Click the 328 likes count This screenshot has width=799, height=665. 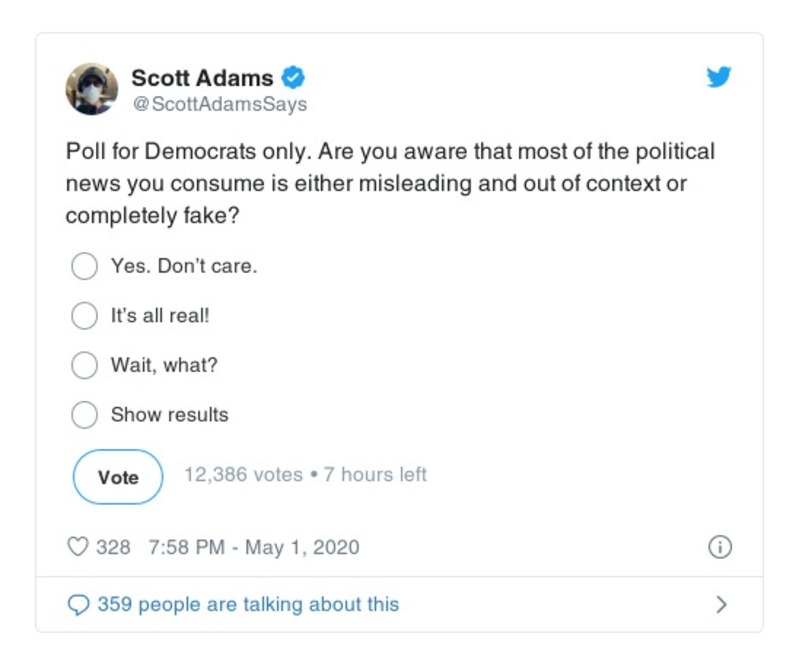(113, 547)
